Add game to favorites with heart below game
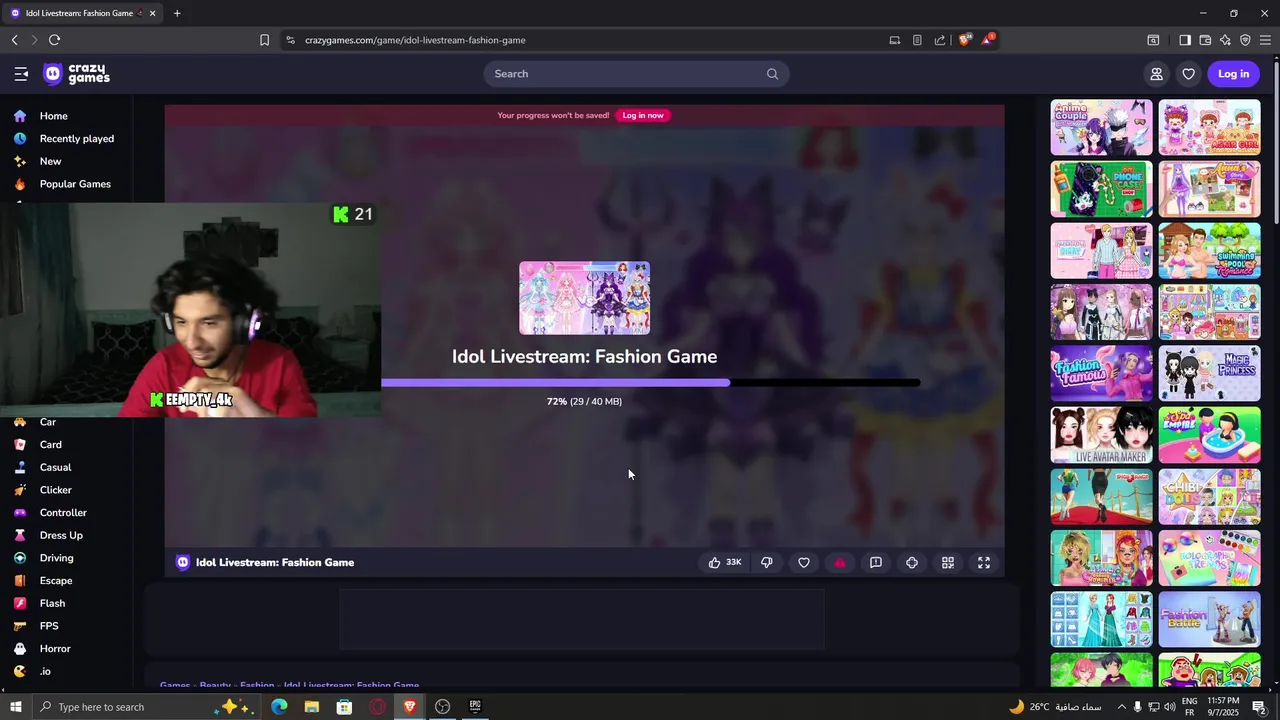 tap(804, 562)
